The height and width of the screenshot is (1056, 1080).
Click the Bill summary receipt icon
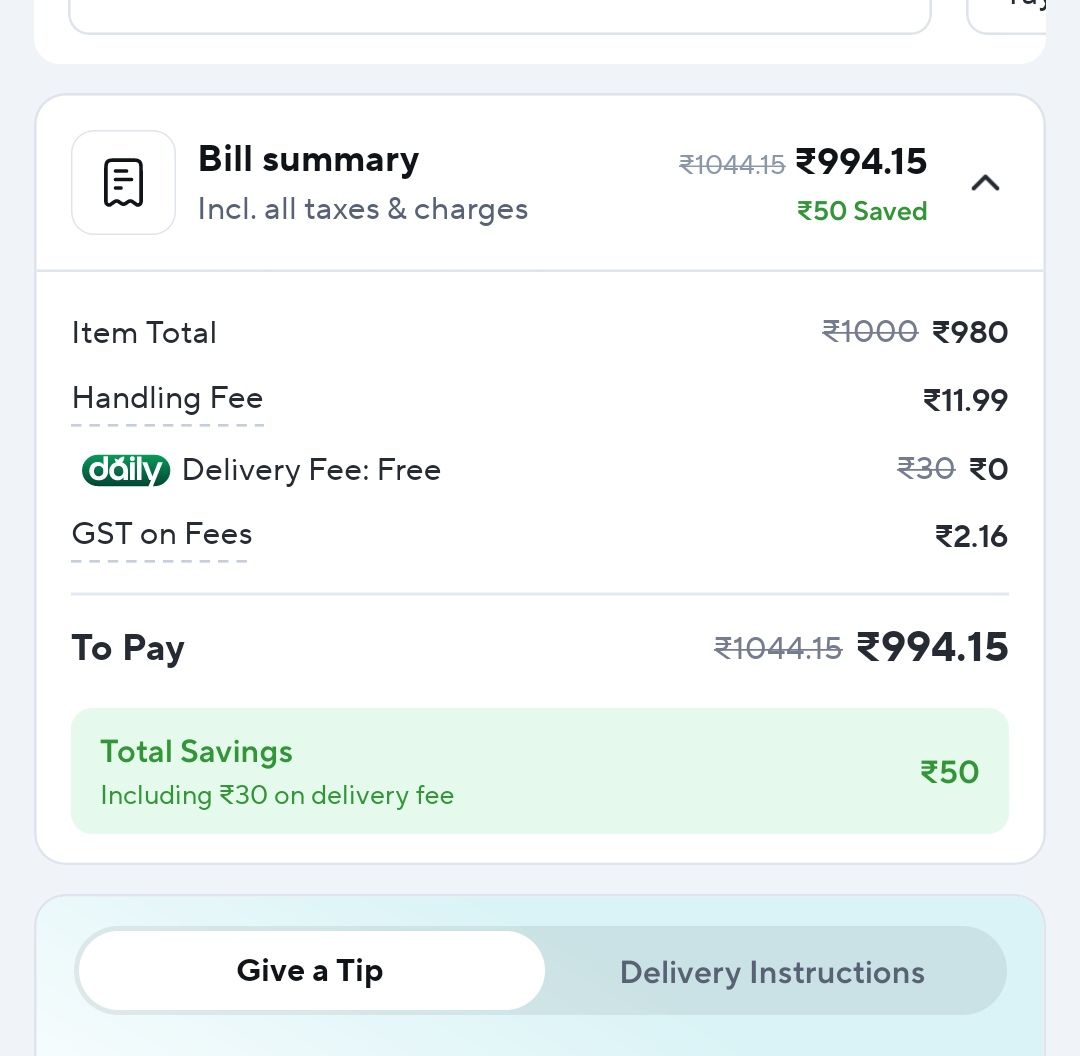[123, 183]
